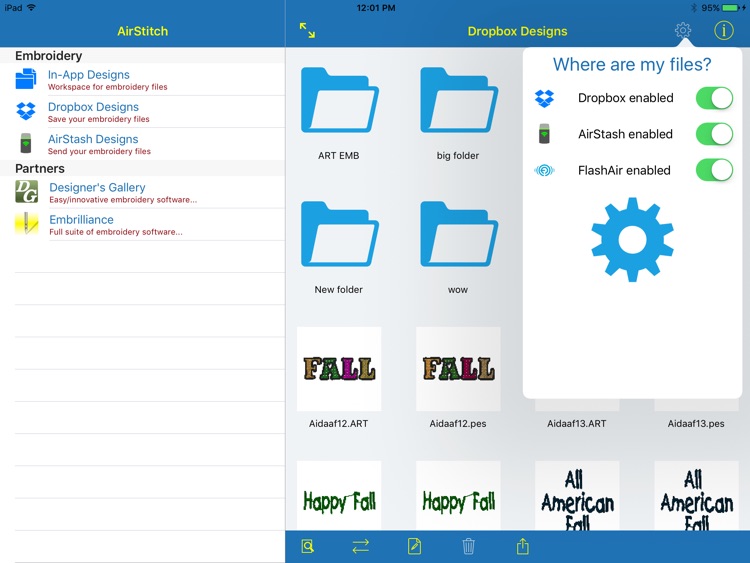Click the 'Send your embroidery files' subtitle

click(x=99, y=151)
